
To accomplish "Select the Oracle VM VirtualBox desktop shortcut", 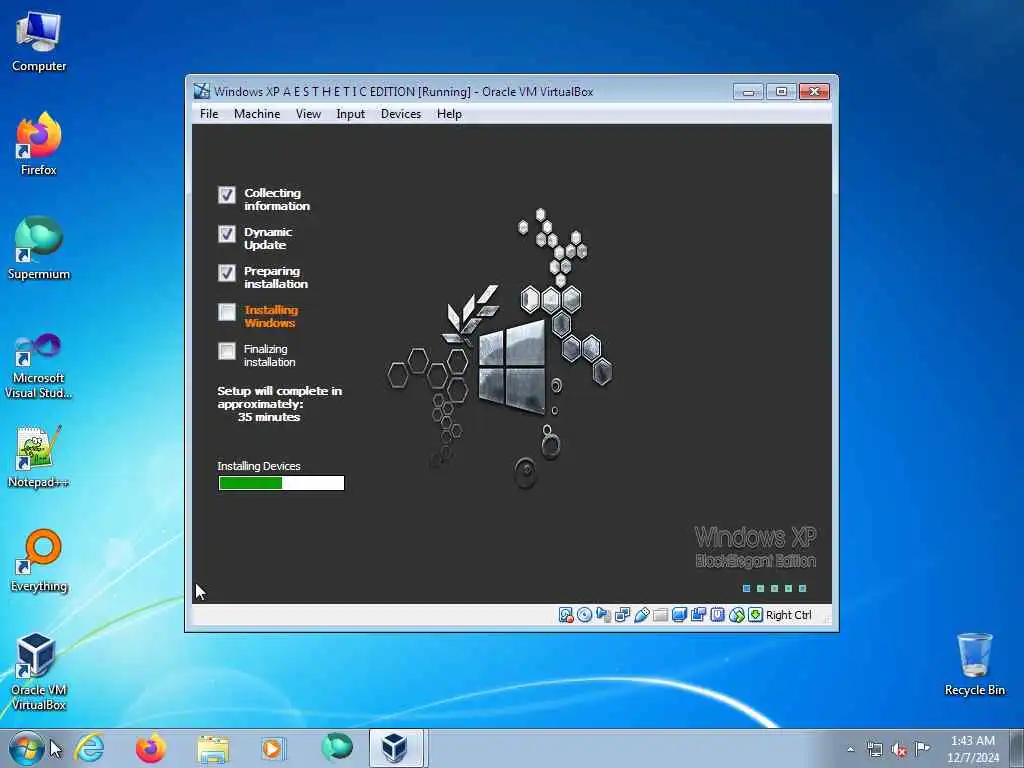I will tap(39, 672).
